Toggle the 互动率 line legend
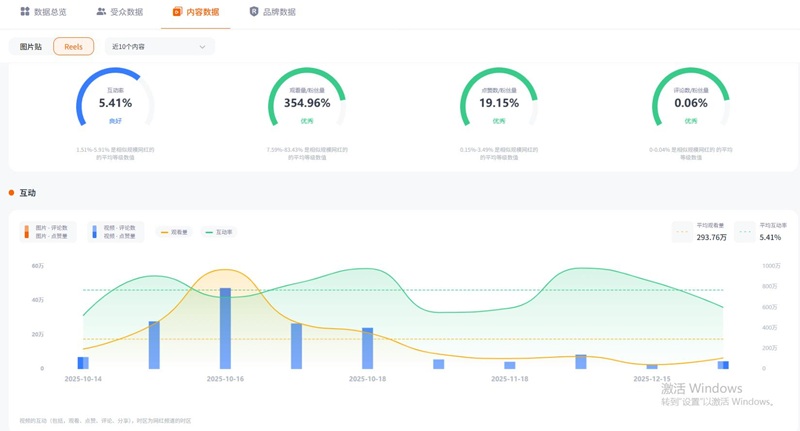The image size is (800, 431). click(x=219, y=232)
